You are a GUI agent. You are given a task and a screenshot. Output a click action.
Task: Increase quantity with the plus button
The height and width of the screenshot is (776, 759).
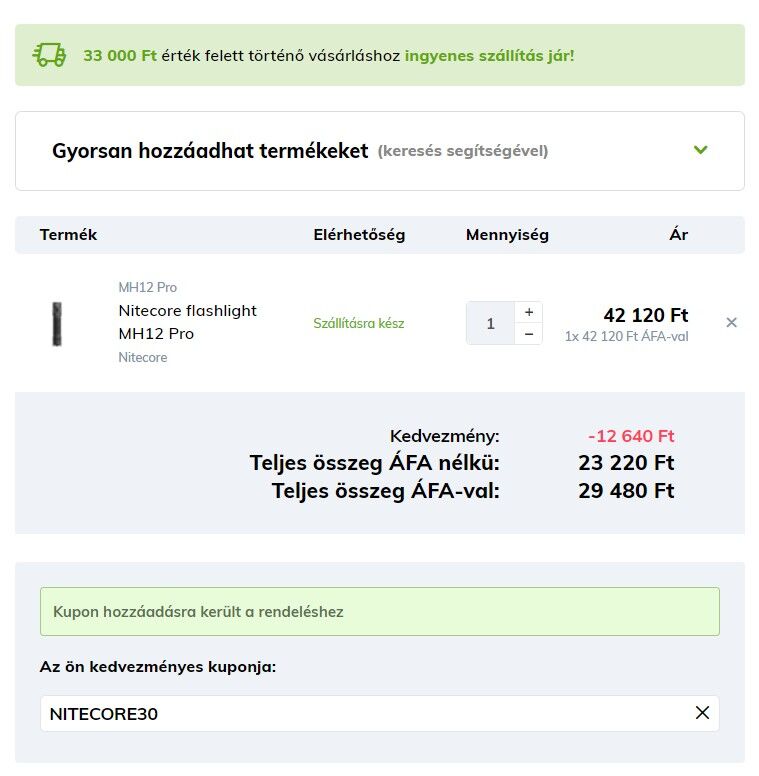[529, 312]
